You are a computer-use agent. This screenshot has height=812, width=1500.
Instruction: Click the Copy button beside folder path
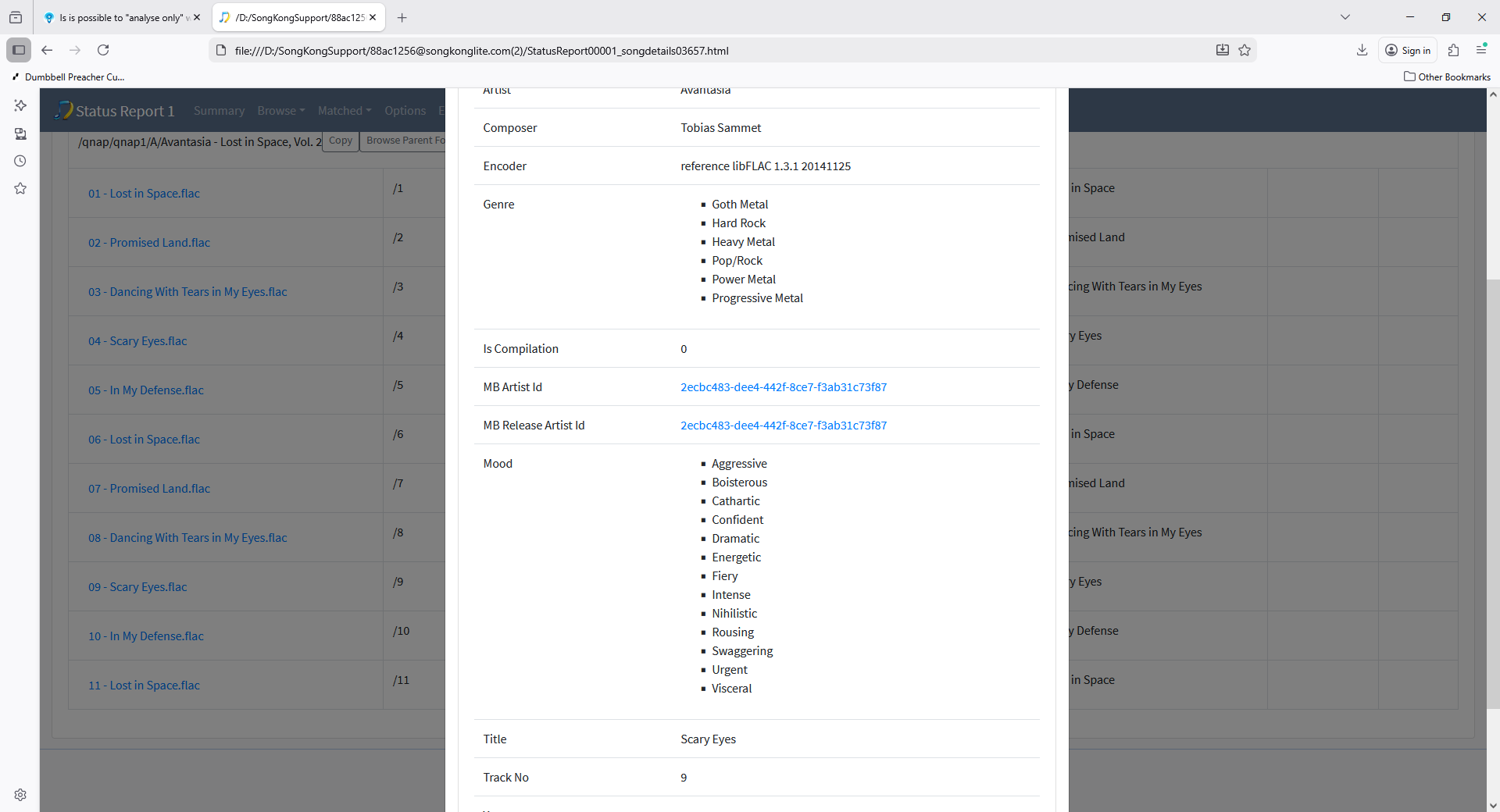coord(340,141)
